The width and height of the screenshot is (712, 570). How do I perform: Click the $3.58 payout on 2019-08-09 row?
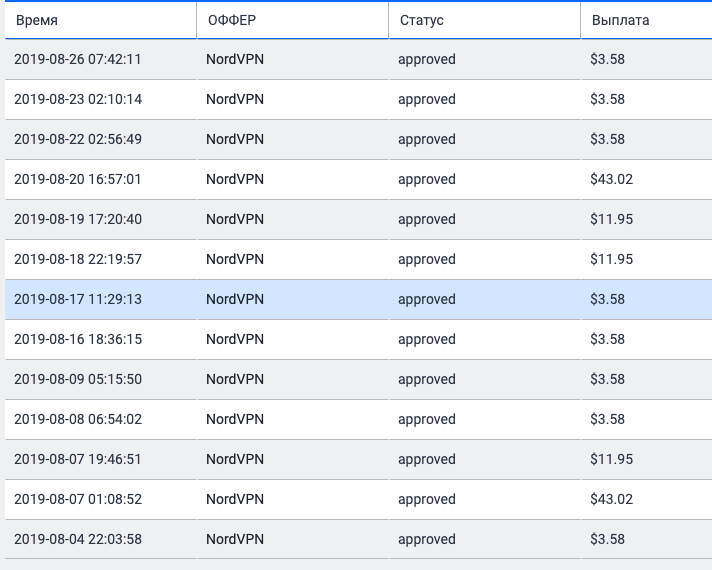(607, 379)
